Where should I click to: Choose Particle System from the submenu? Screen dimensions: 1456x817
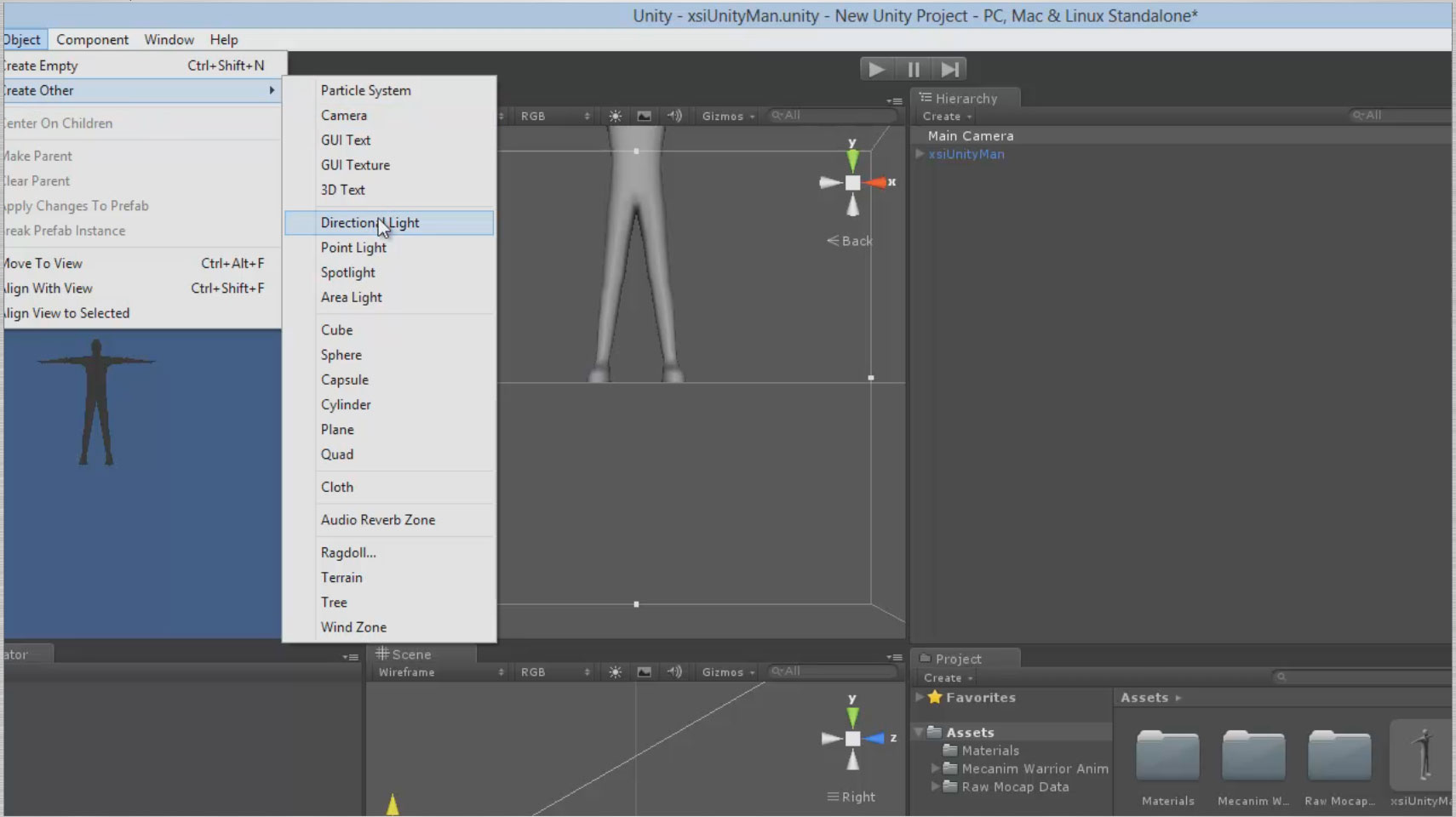tap(389, 90)
